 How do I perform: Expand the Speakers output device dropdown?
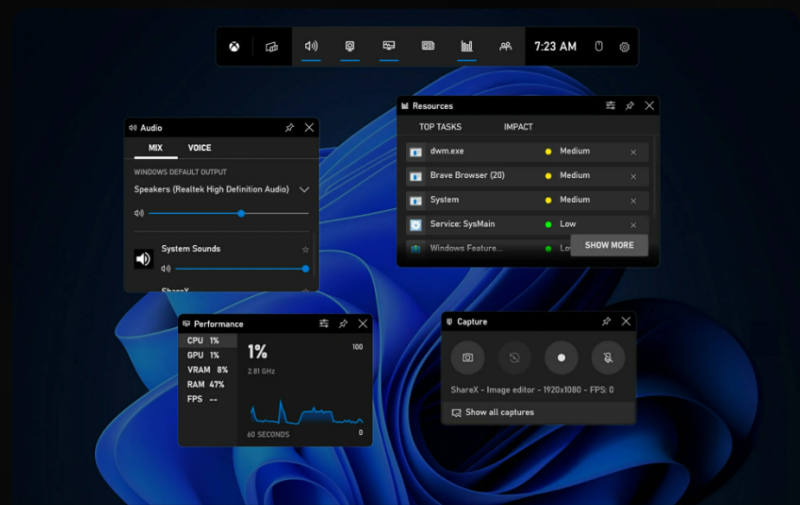click(304, 190)
